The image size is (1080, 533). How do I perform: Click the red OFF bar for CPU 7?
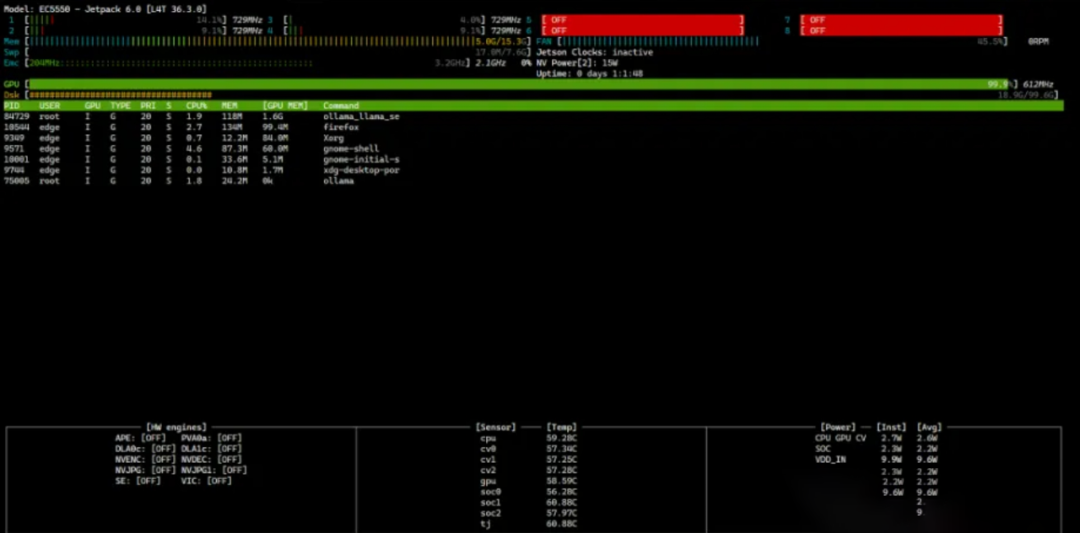[x=902, y=21]
